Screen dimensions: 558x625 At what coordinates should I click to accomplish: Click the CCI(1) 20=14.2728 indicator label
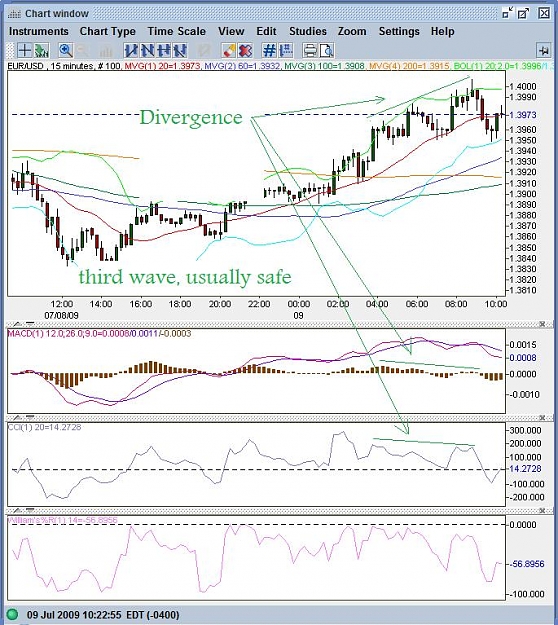[x=45, y=427]
